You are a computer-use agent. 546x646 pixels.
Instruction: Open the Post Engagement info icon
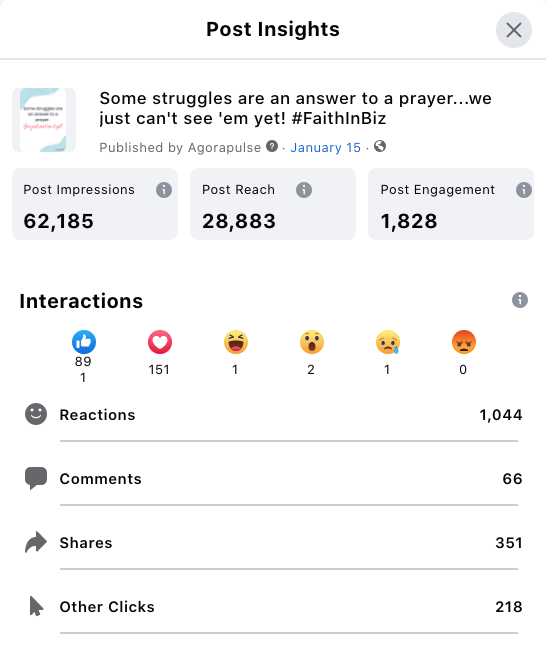pyautogui.click(x=524, y=190)
